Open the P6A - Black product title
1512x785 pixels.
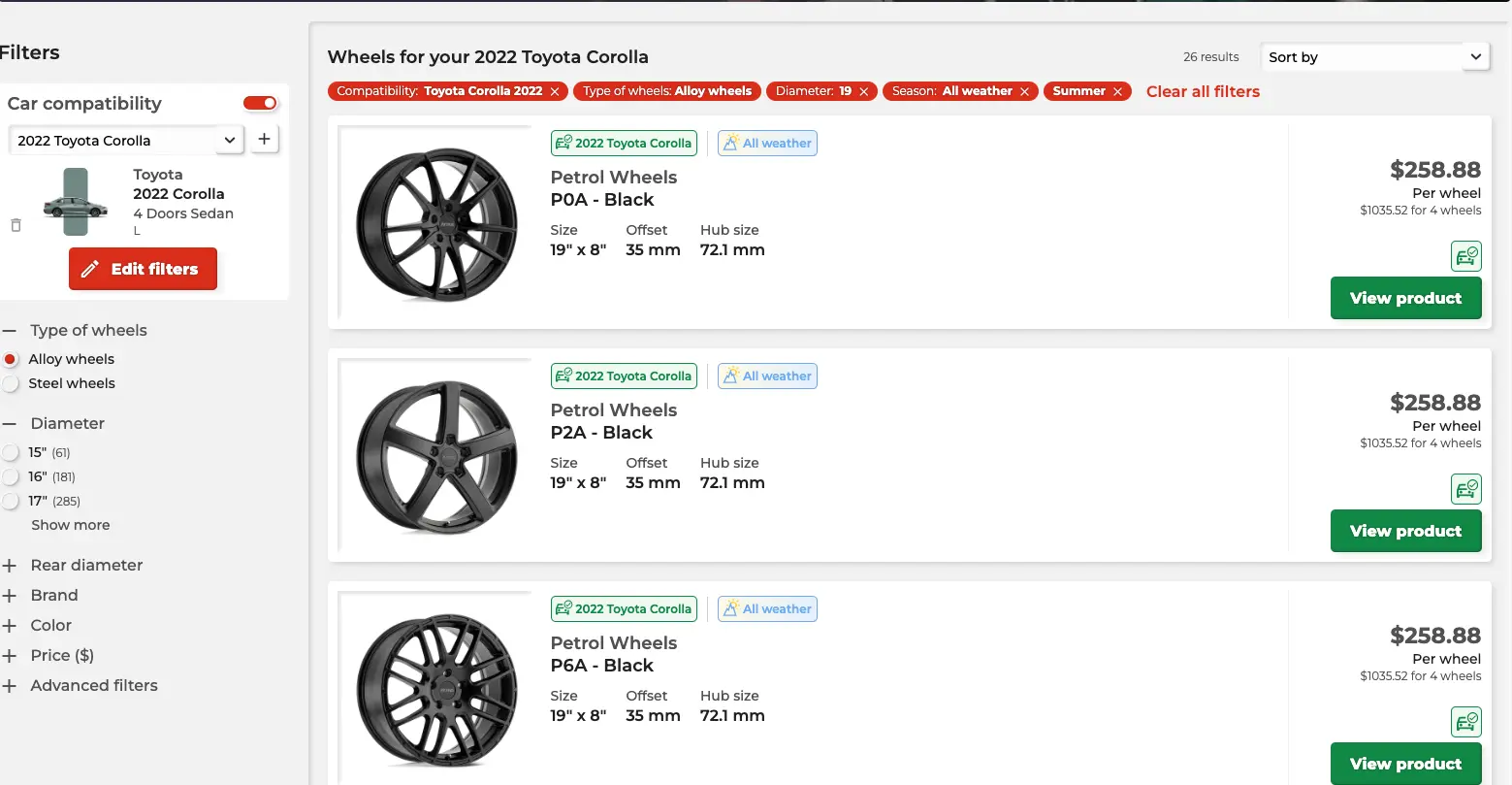click(602, 666)
